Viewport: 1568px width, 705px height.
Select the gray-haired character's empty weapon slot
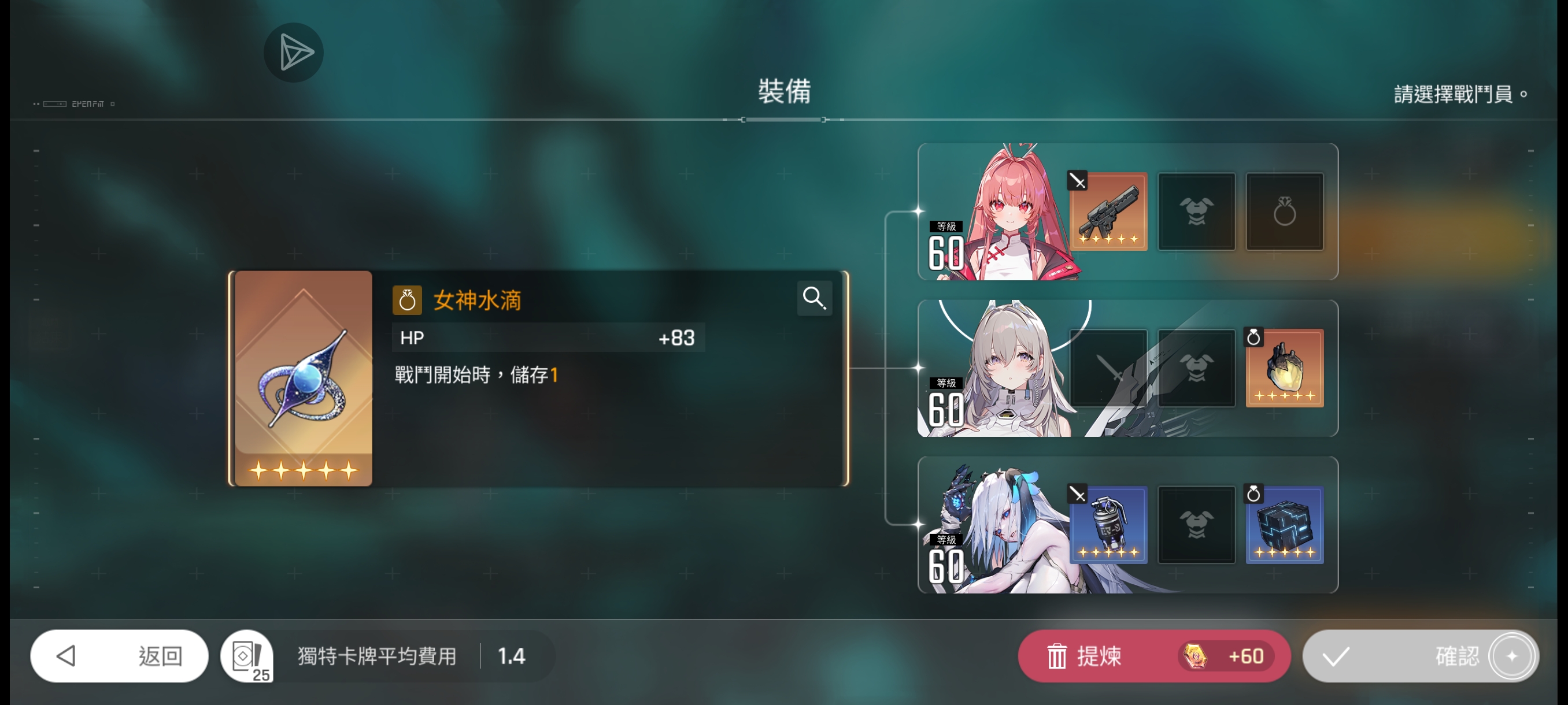click(x=1108, y=368)
